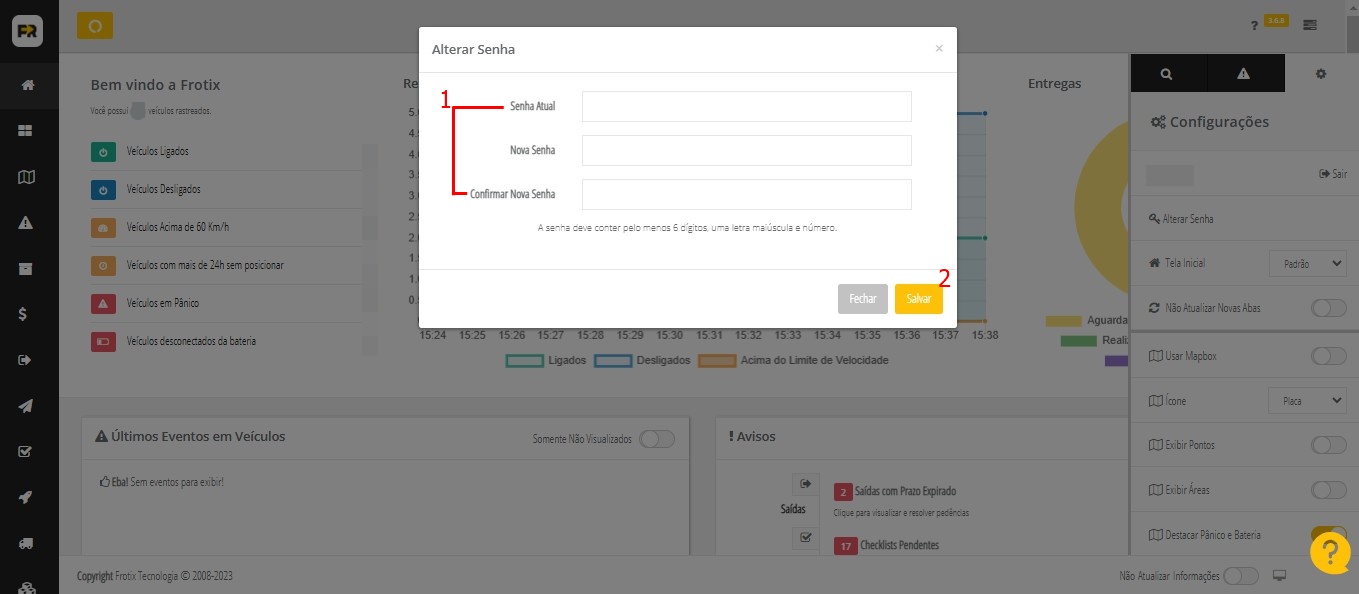The image size is (1359, 594).
Task: Click the dollar sign sidebar icon
Action: point(27,314)
